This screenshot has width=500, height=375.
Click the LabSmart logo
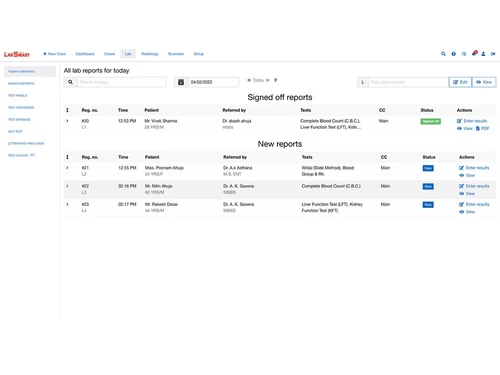[x=17, y=54]
